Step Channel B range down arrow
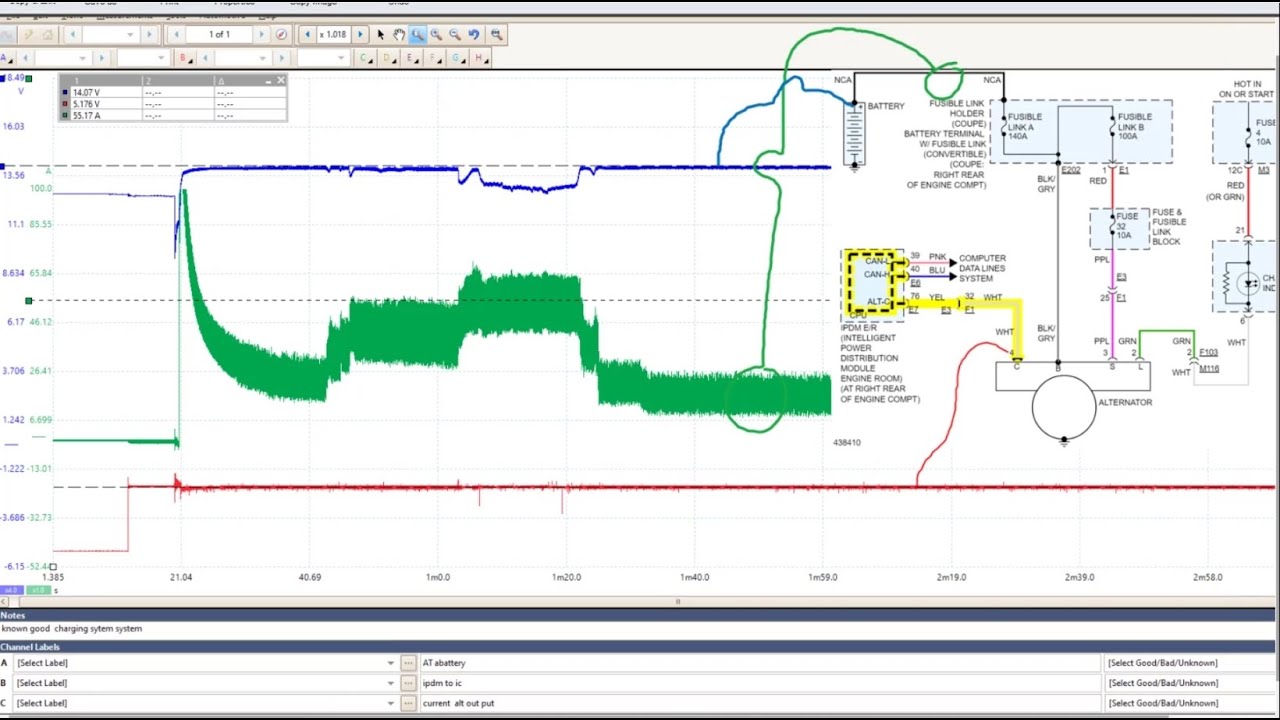The width and height of the screenshot is (1280, 720). point(205,58)
